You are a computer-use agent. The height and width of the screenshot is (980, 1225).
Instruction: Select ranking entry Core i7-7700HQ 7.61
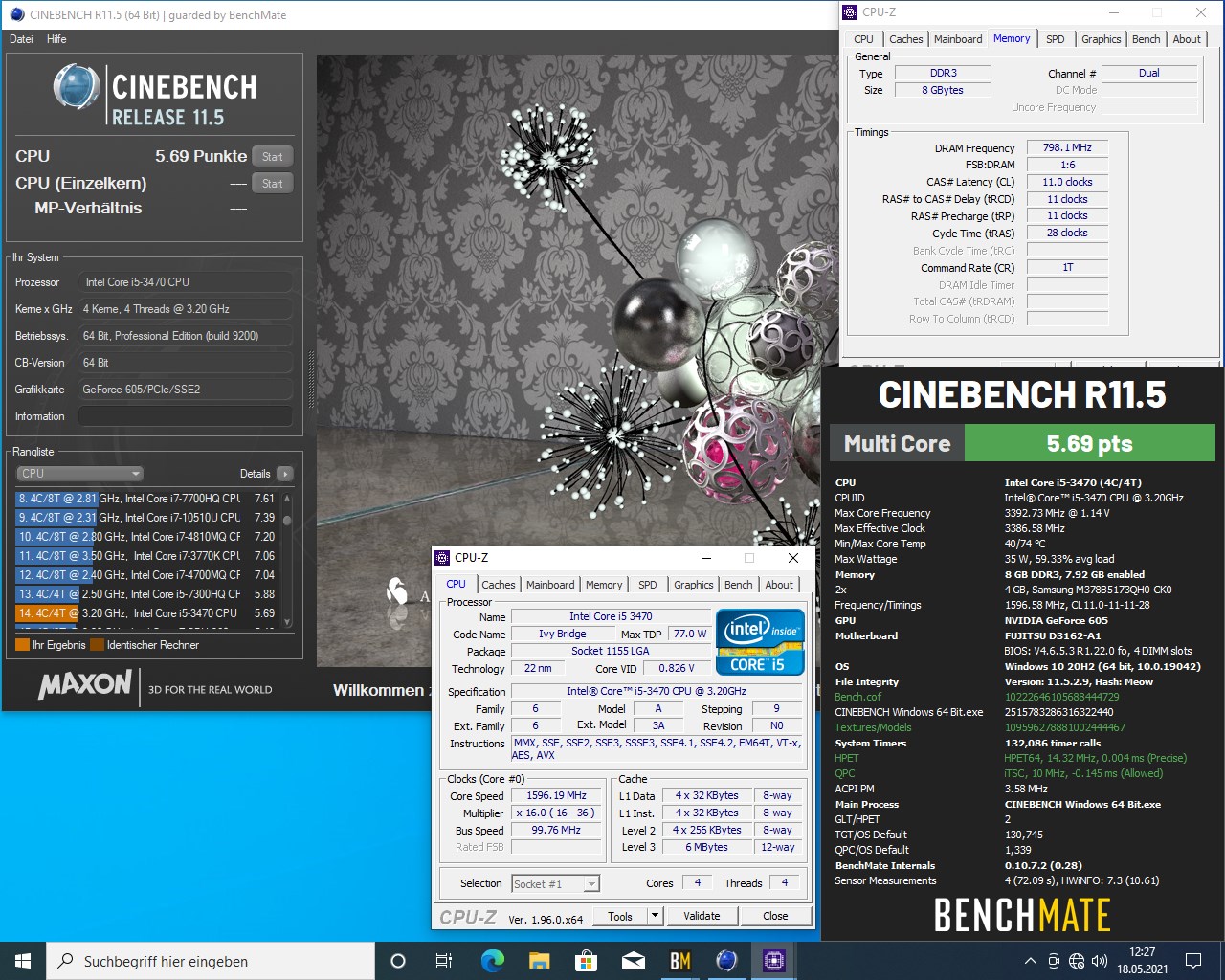[x=146, y=499]
